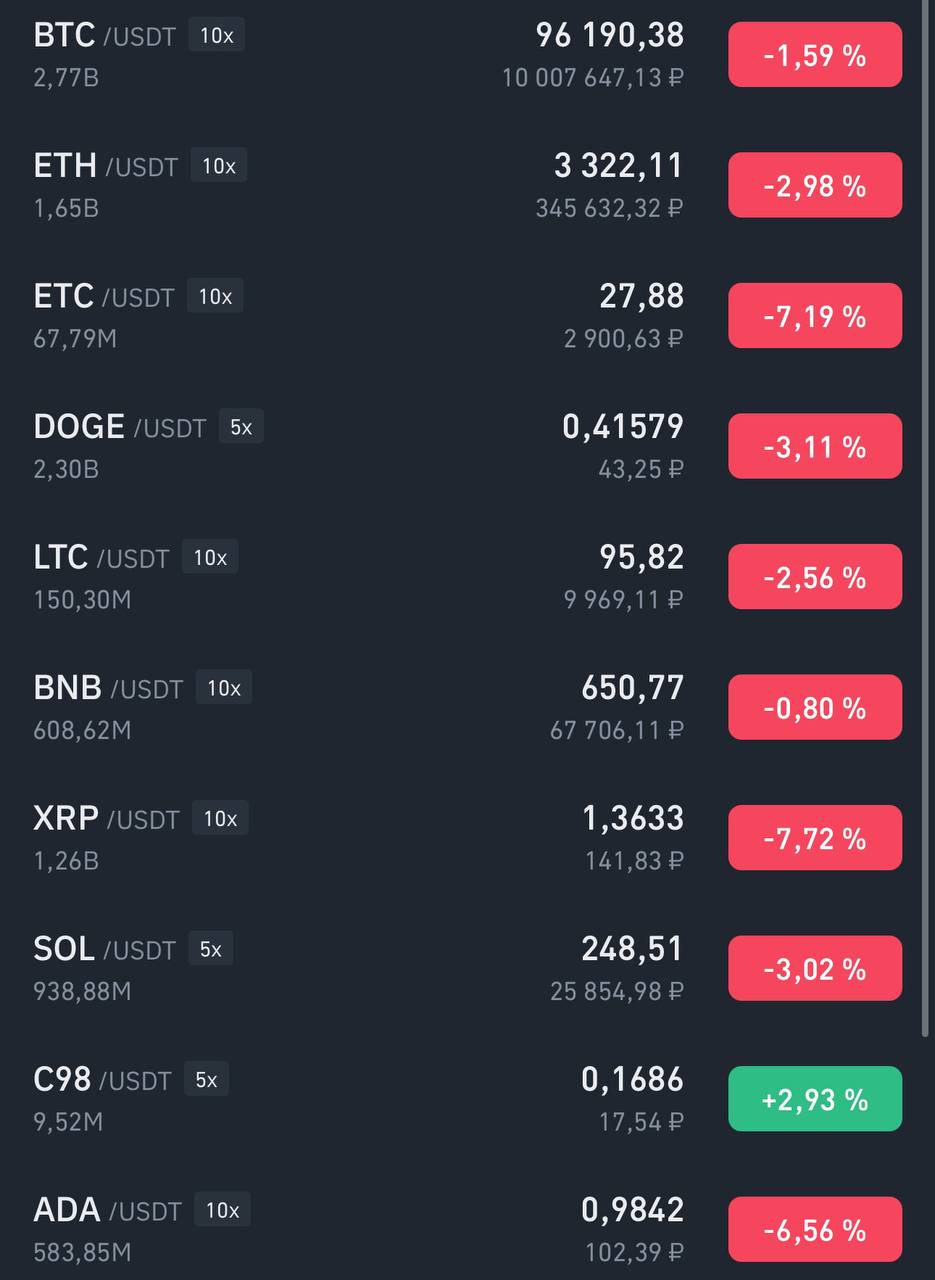The height and width of the screenshot is (1280, 935).
Task: Click the vertical scrollbar on the right edge
Action: pyautogui.click(x=926, y=518)
